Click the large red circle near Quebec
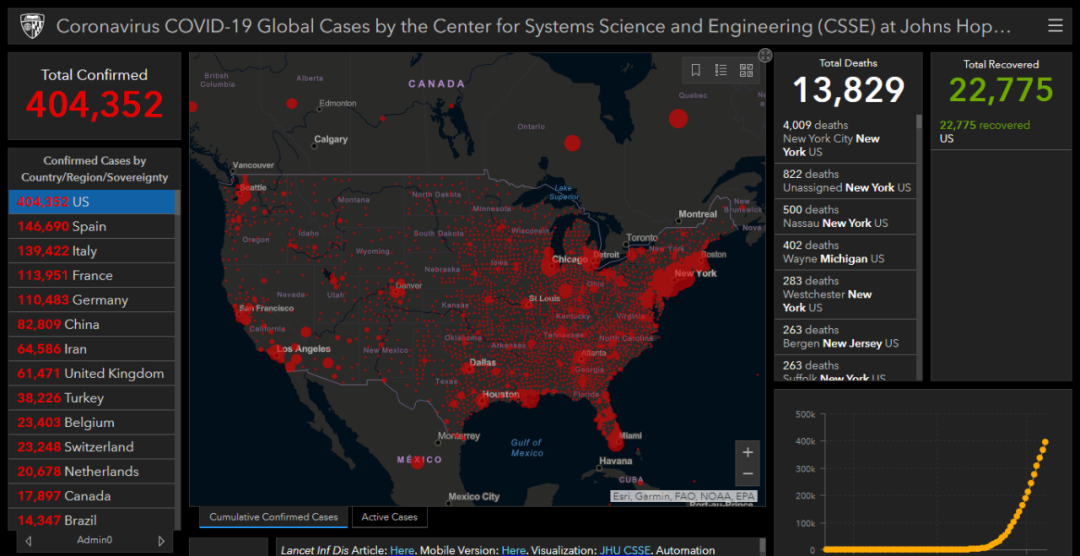 pyautogui.click(x=678, y=119)
